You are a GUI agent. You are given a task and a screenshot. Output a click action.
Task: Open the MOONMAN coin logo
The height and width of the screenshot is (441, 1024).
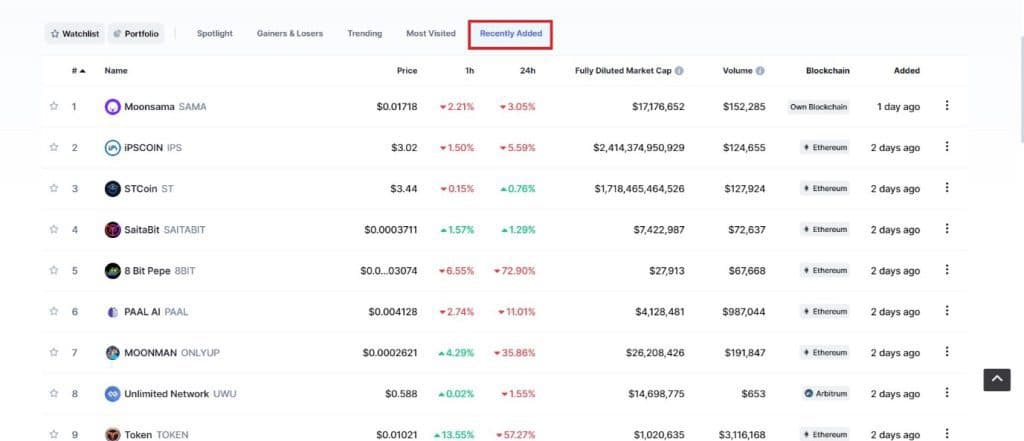coord(112,353)
